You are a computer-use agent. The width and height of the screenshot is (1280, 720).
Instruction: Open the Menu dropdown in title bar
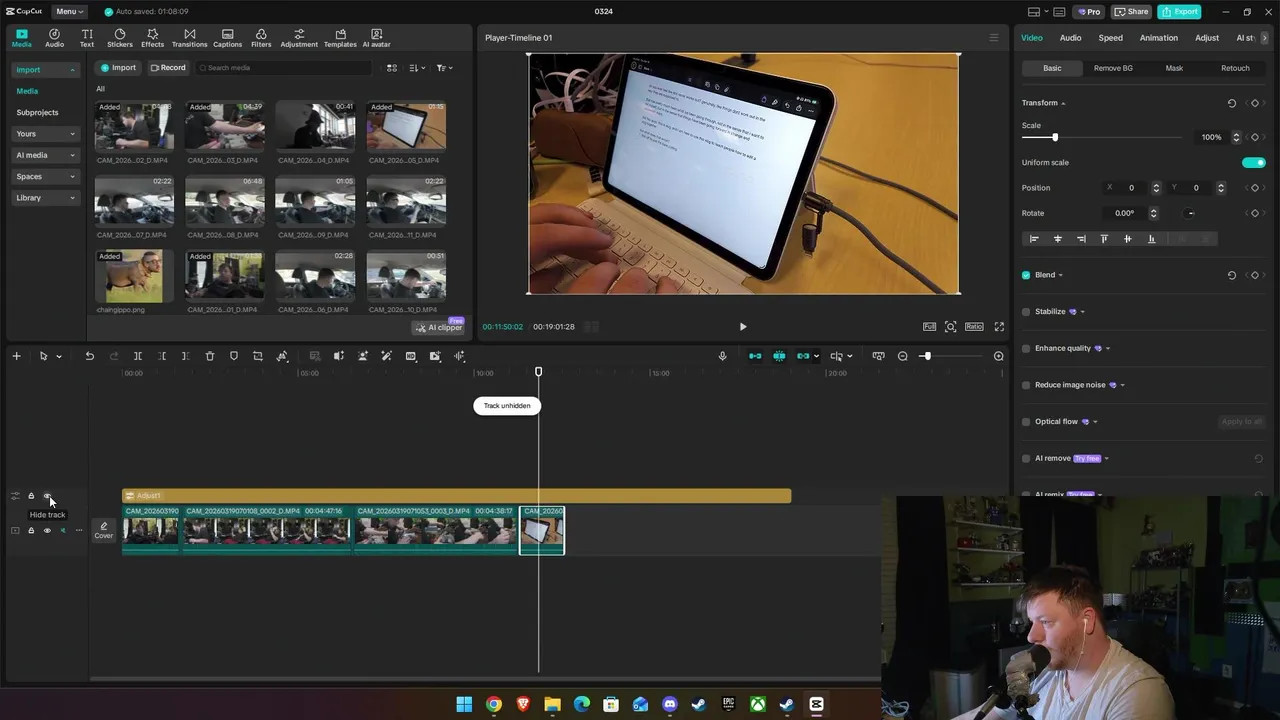69,12
